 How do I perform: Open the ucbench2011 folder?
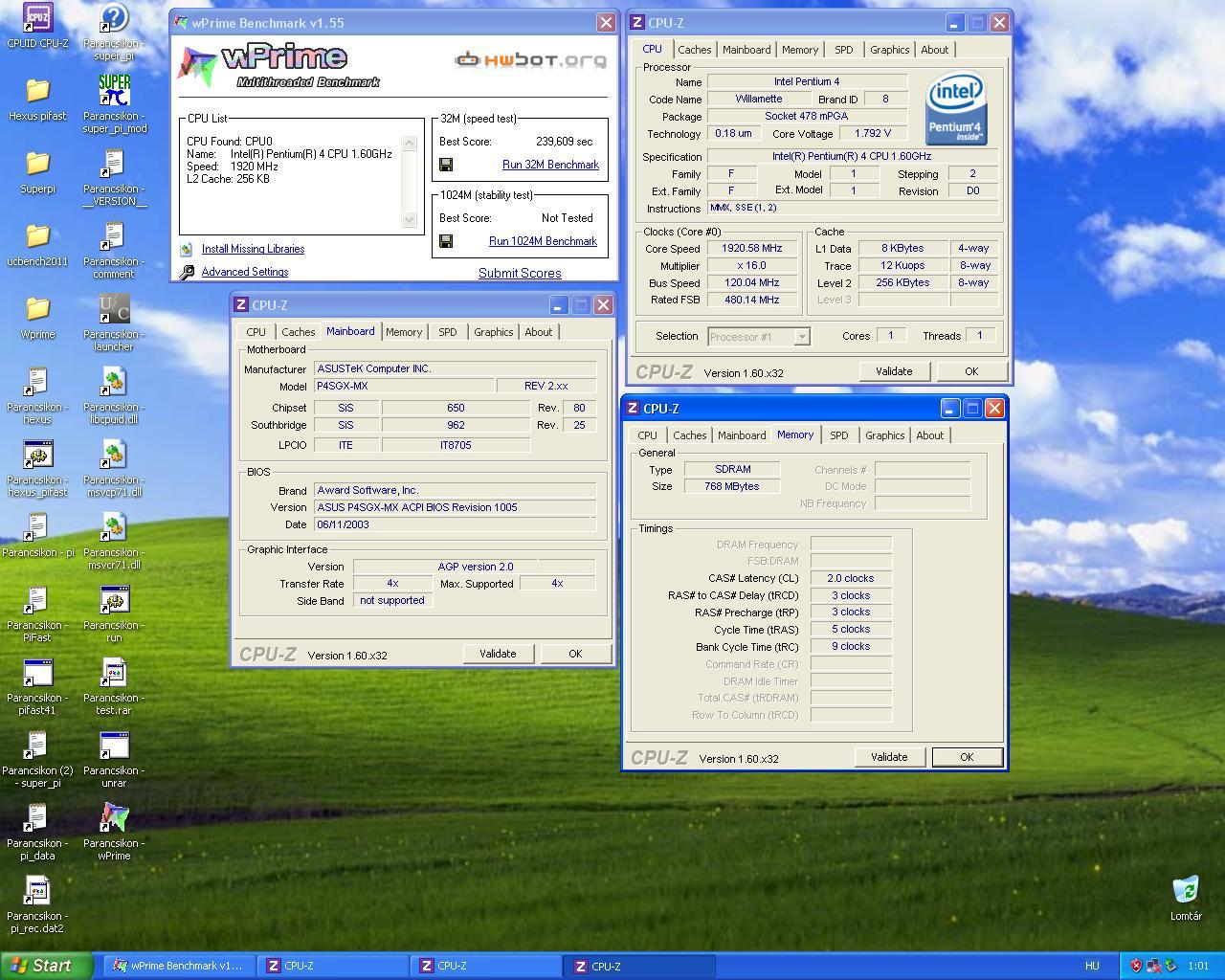37,243
